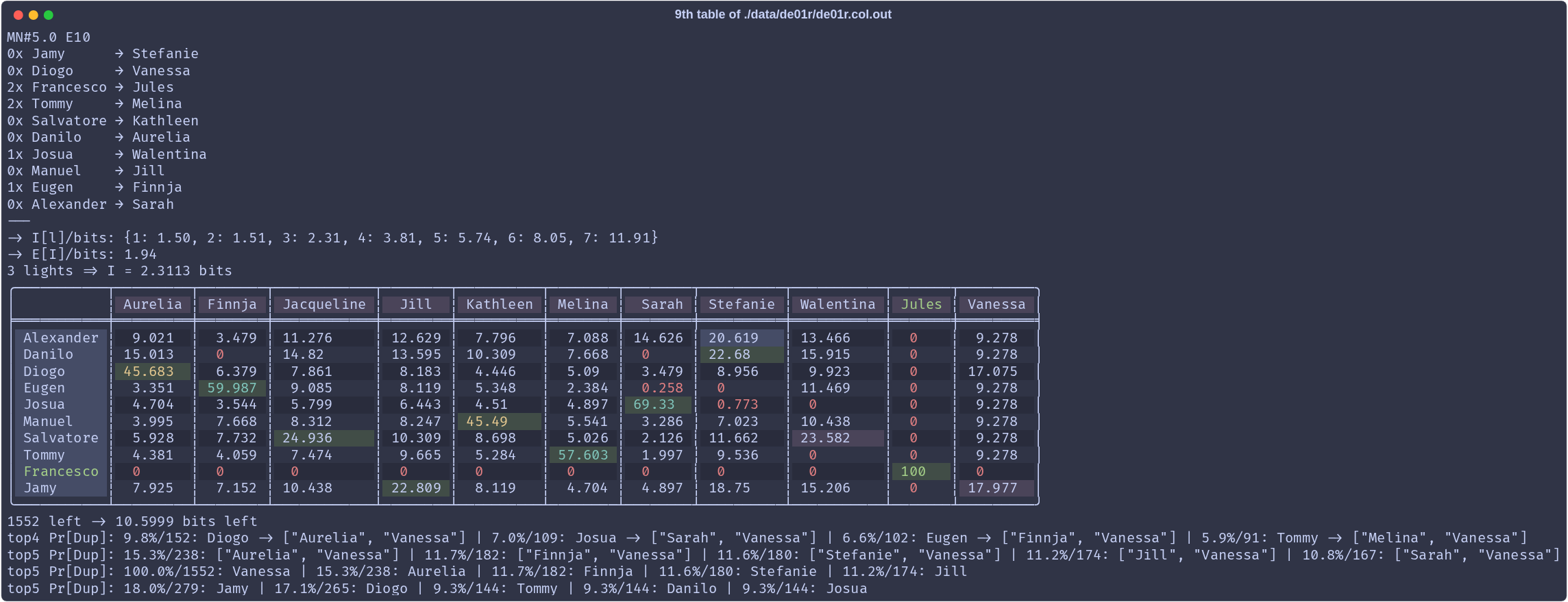
Task: Click the 20.619 cell in Alexander row
Action: tap(742, 338)
